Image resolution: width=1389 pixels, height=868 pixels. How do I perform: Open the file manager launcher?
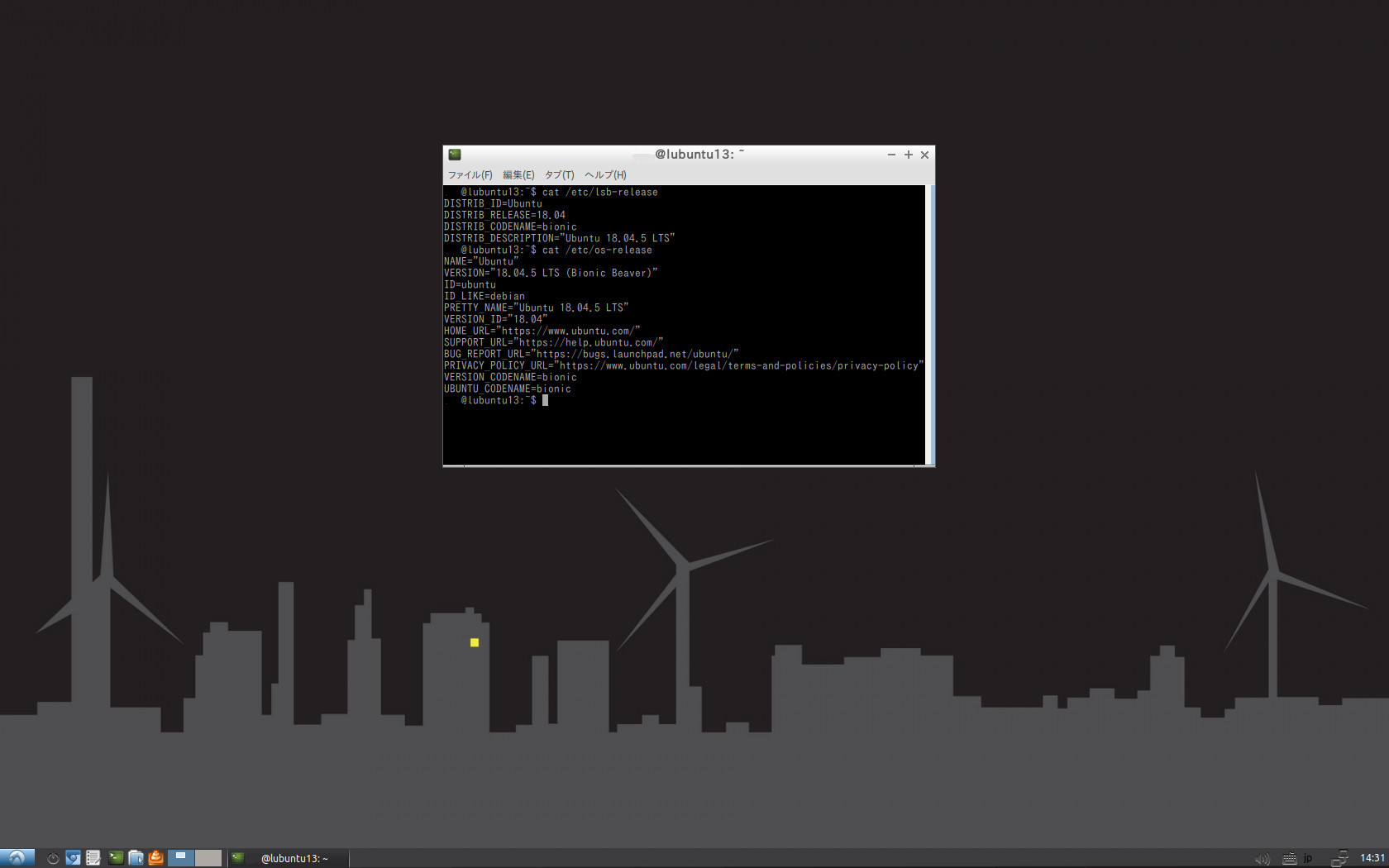tap(136, 858)
